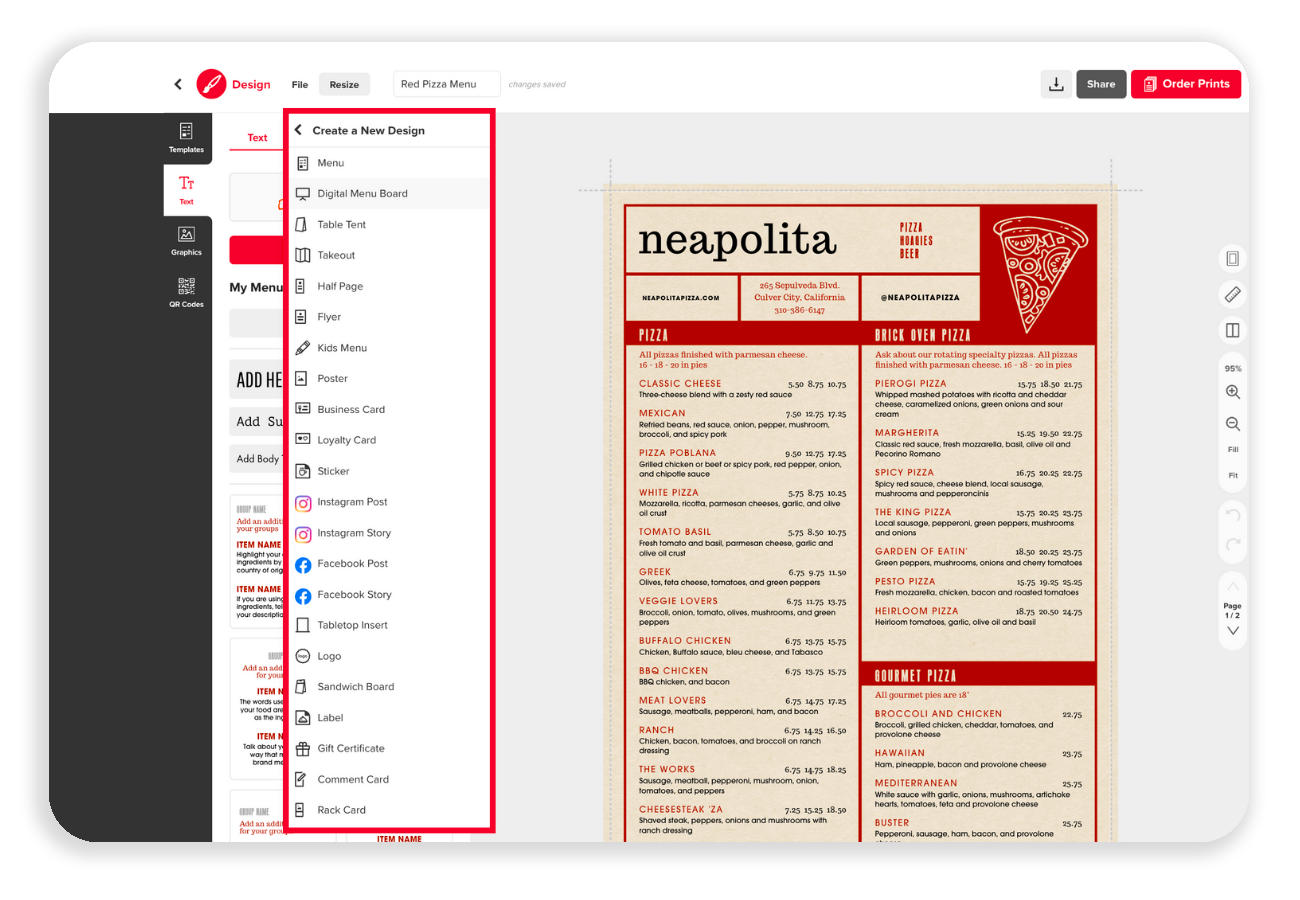This screenshot has width=1300, height=900.
Task: Click the BUFFALO CHICKEN menu item
Action: point(685,641)
